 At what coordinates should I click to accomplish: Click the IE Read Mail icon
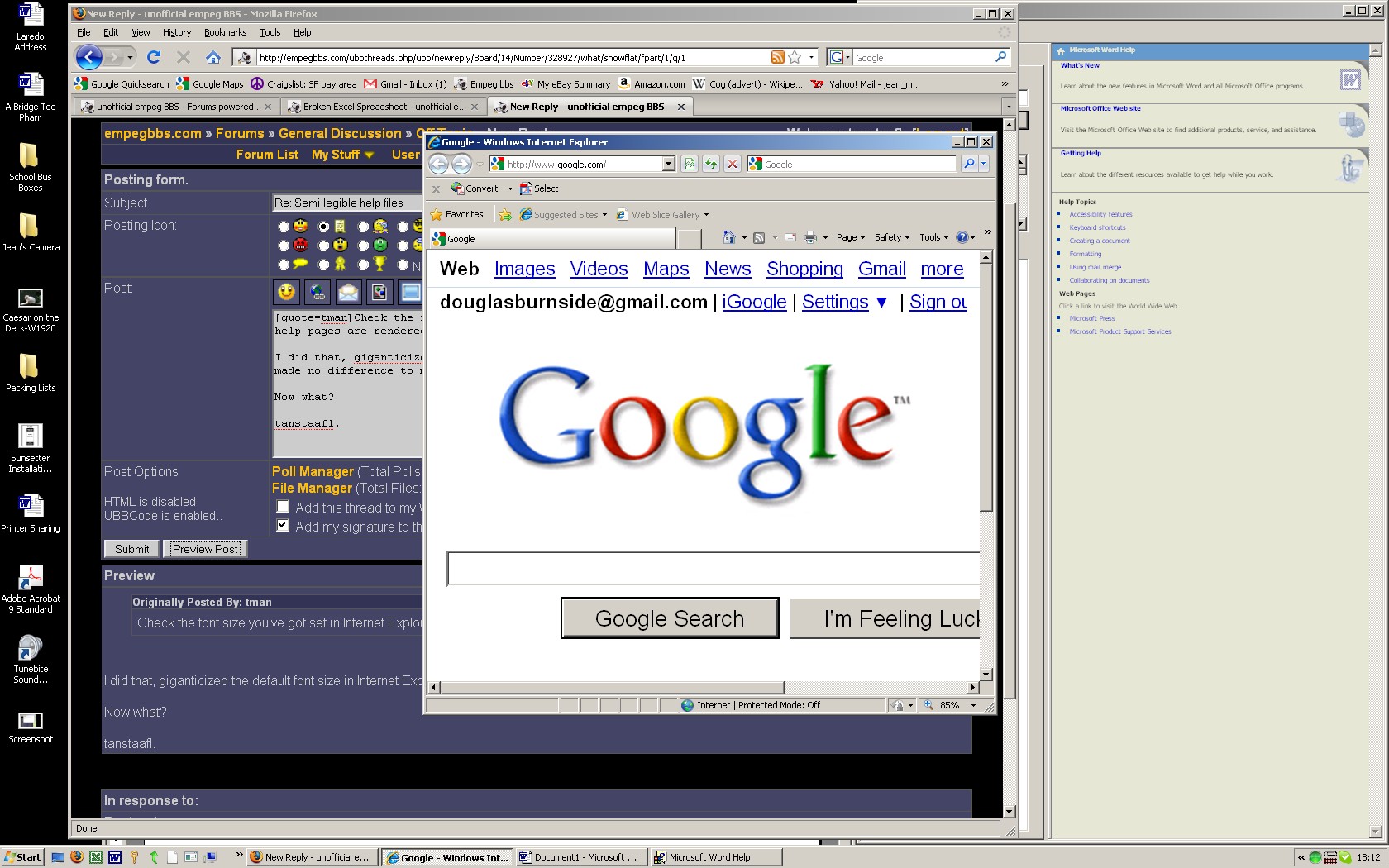(790, 237)
